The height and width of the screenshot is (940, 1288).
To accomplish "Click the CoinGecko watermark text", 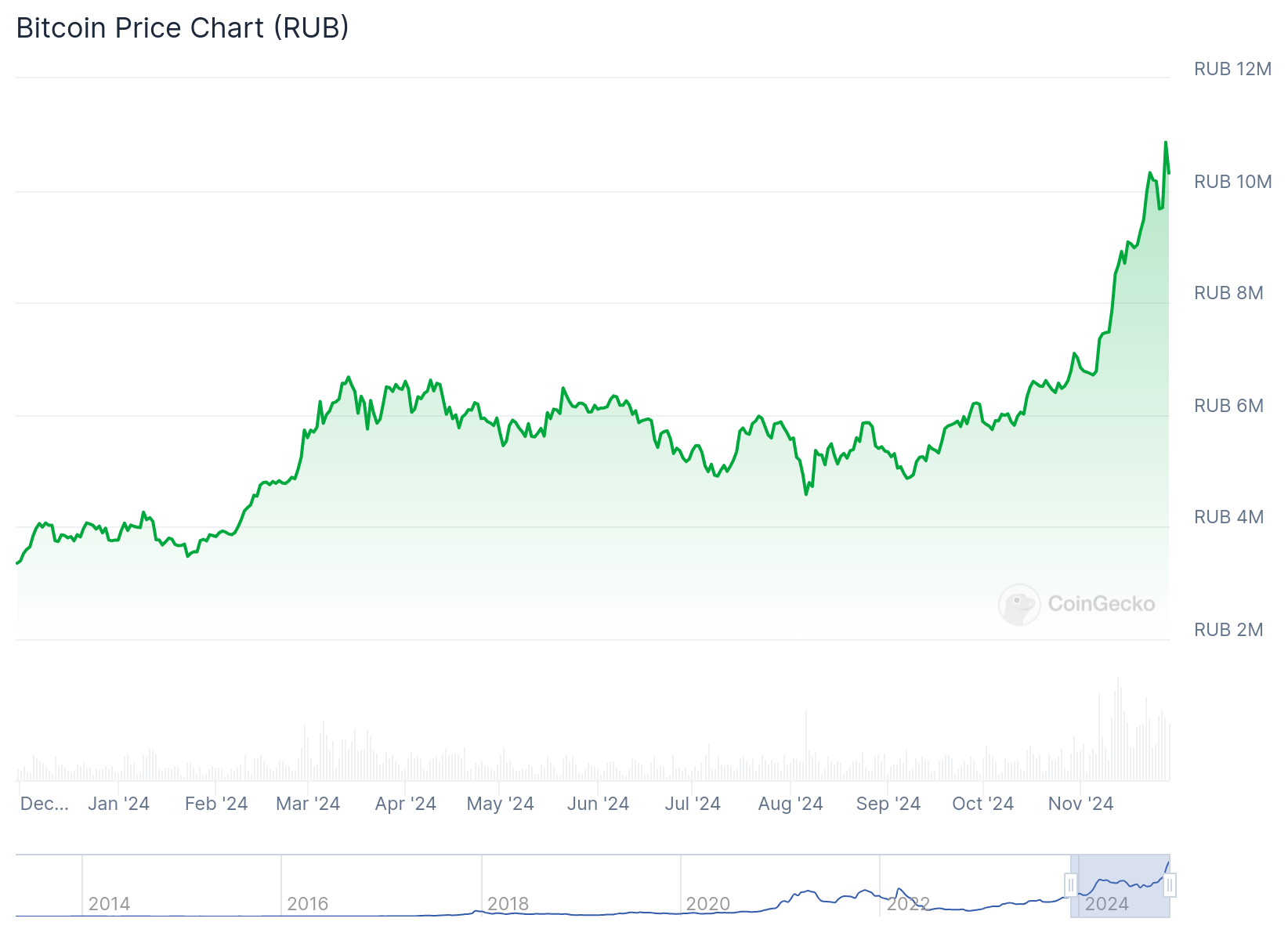I will (1101, 604).
